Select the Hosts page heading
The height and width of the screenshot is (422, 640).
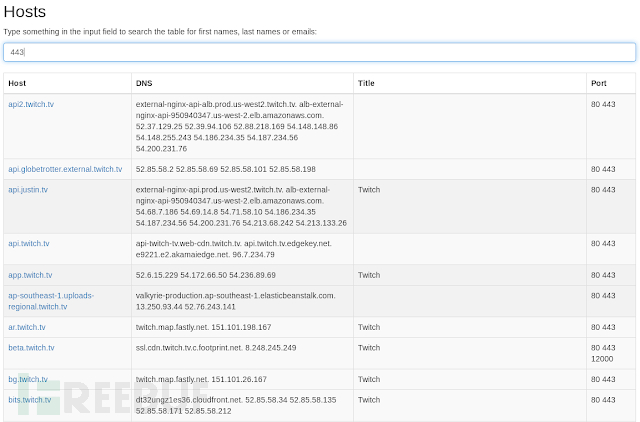click(x=25, y=11)
